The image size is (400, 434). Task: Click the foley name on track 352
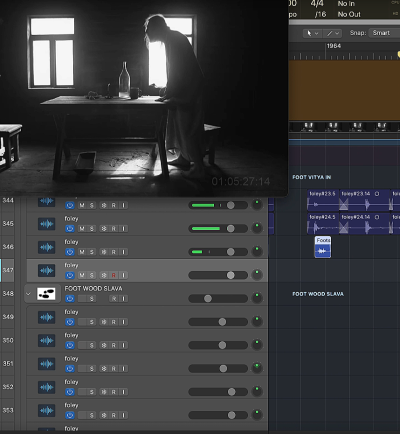point(71,382)
